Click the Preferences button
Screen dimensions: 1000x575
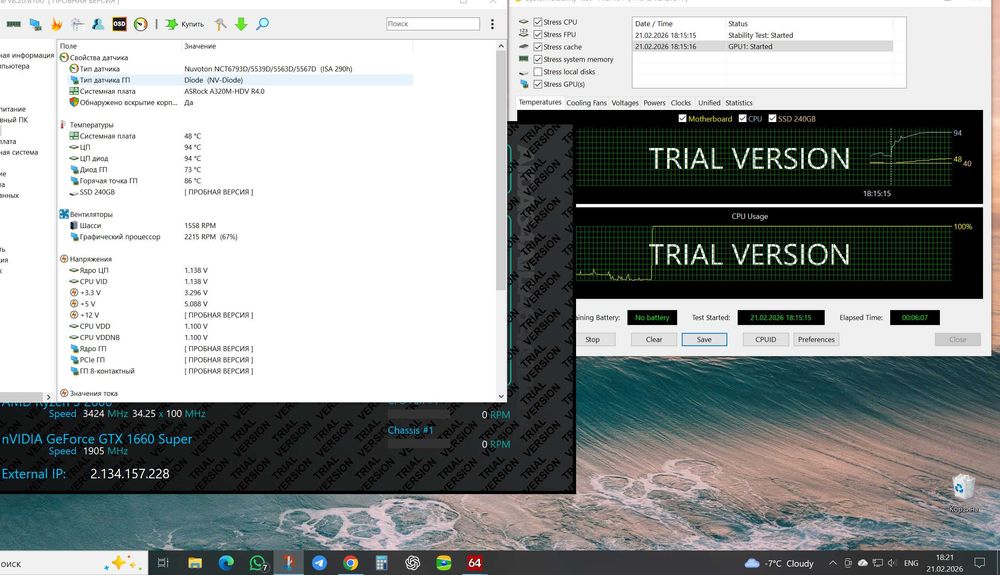pos(816,339)
